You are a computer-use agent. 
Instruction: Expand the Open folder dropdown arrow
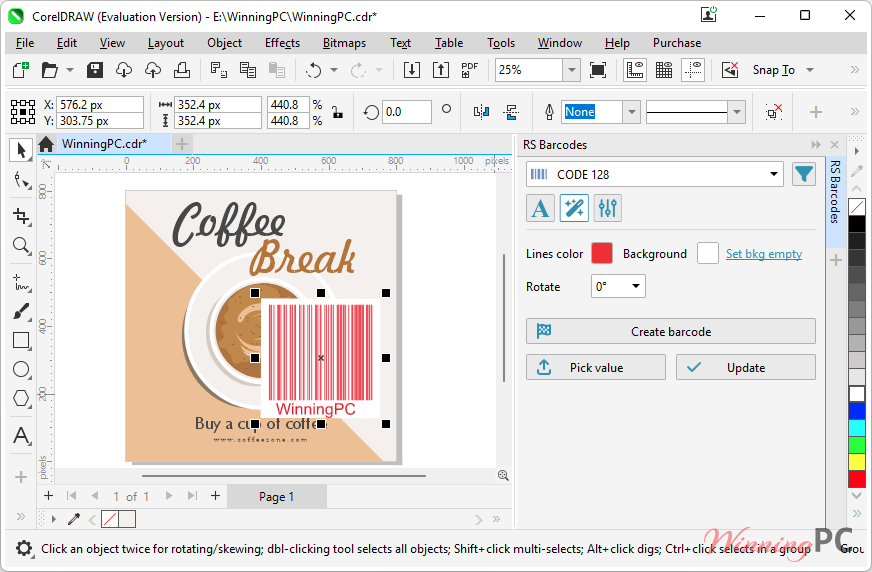tap(70, 70)
